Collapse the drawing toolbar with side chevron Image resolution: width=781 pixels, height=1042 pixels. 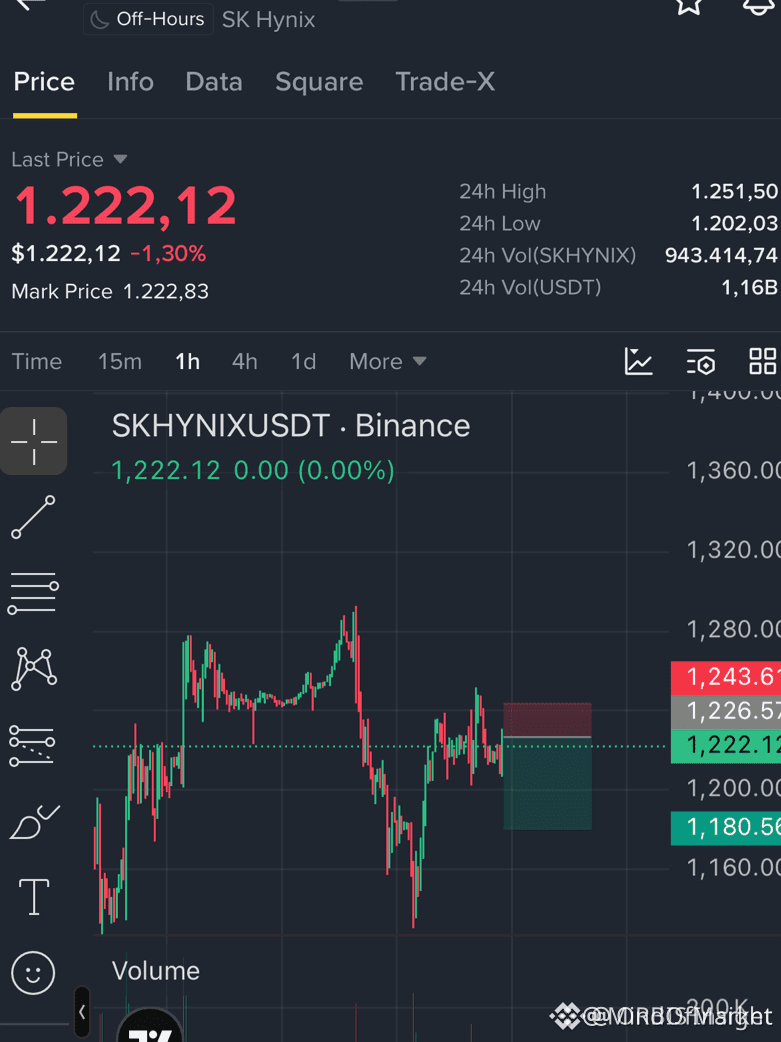click(x=82, y=1012)
